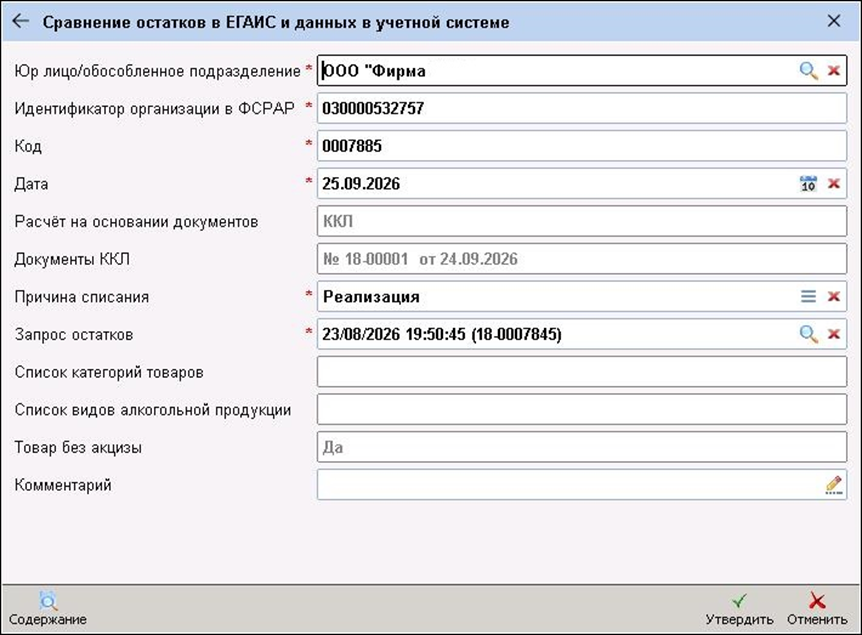Open organization search magnifier icon

(808, 70)
